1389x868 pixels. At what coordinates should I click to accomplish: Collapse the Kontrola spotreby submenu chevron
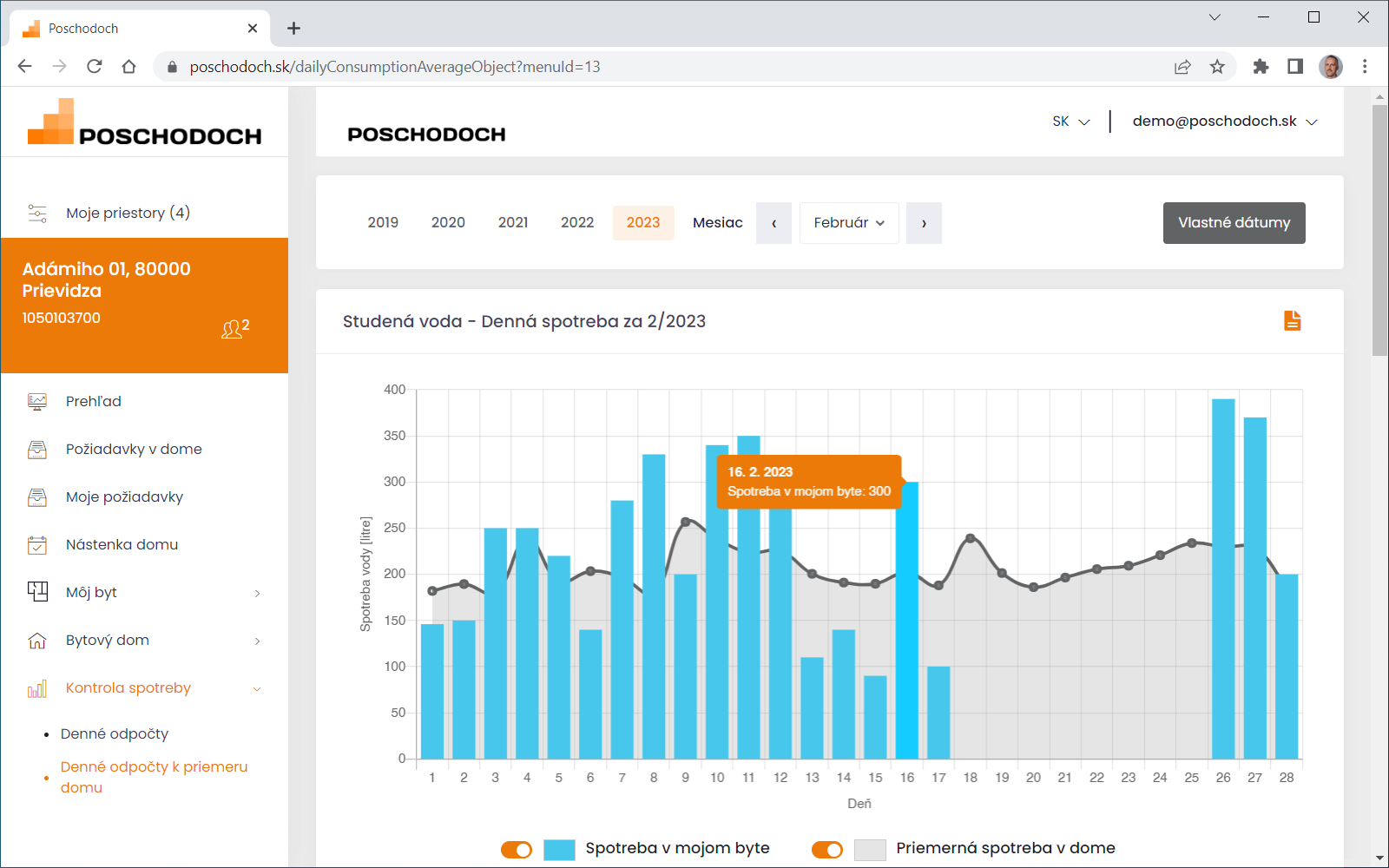click(x=257, y=689)
